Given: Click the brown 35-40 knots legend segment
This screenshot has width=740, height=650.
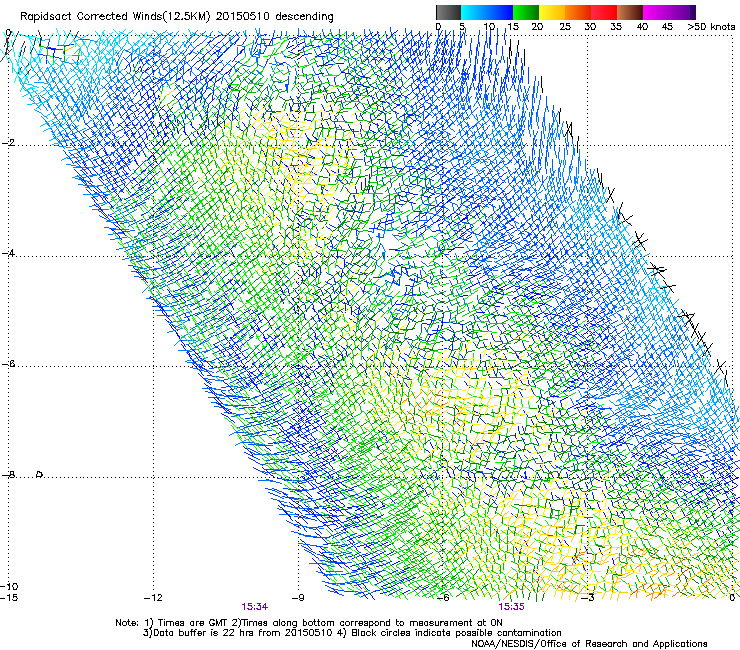Looking at the screenshot, I should [x=630, y=12].
